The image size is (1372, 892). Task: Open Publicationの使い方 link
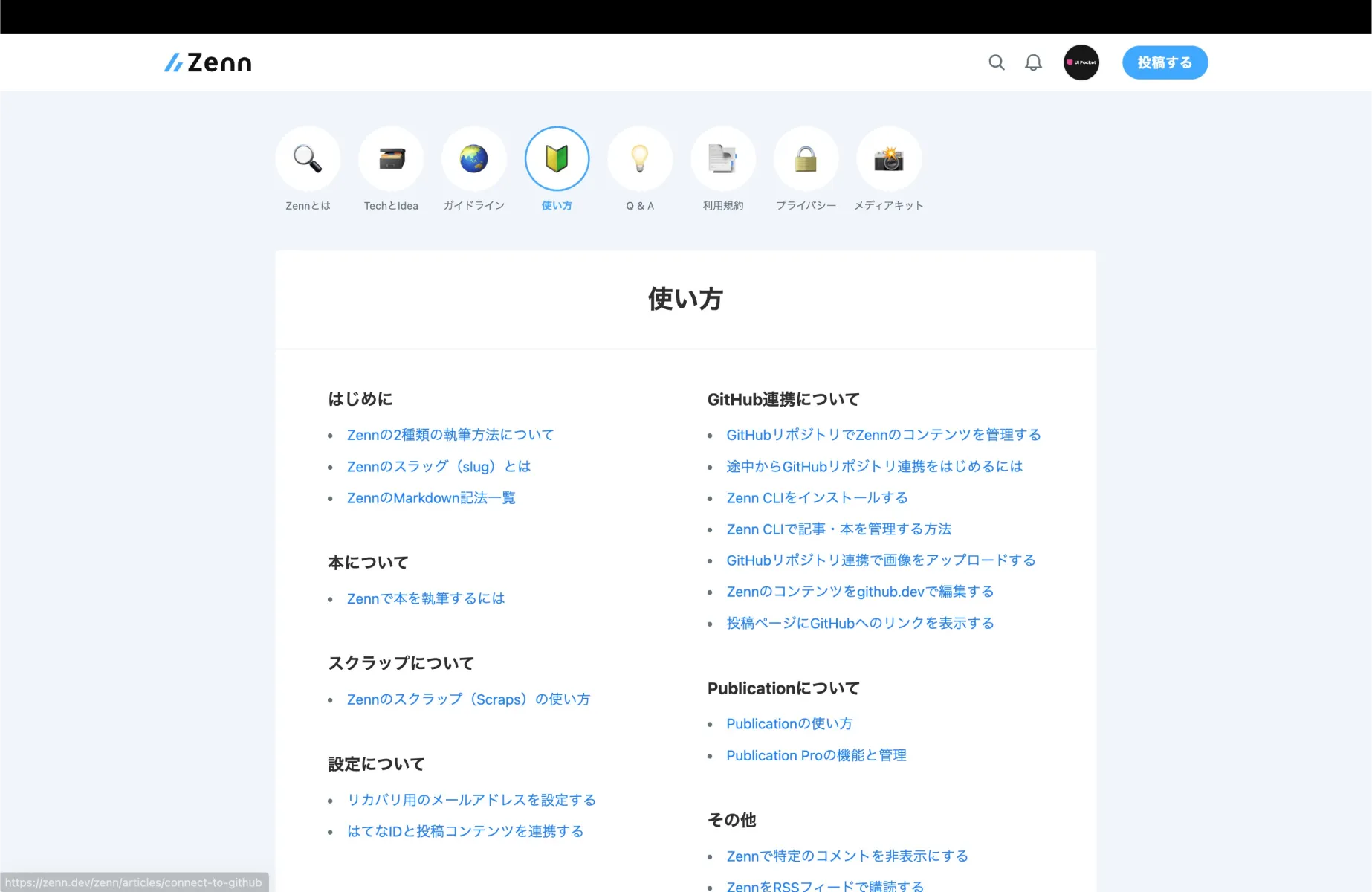coord(789,723)
